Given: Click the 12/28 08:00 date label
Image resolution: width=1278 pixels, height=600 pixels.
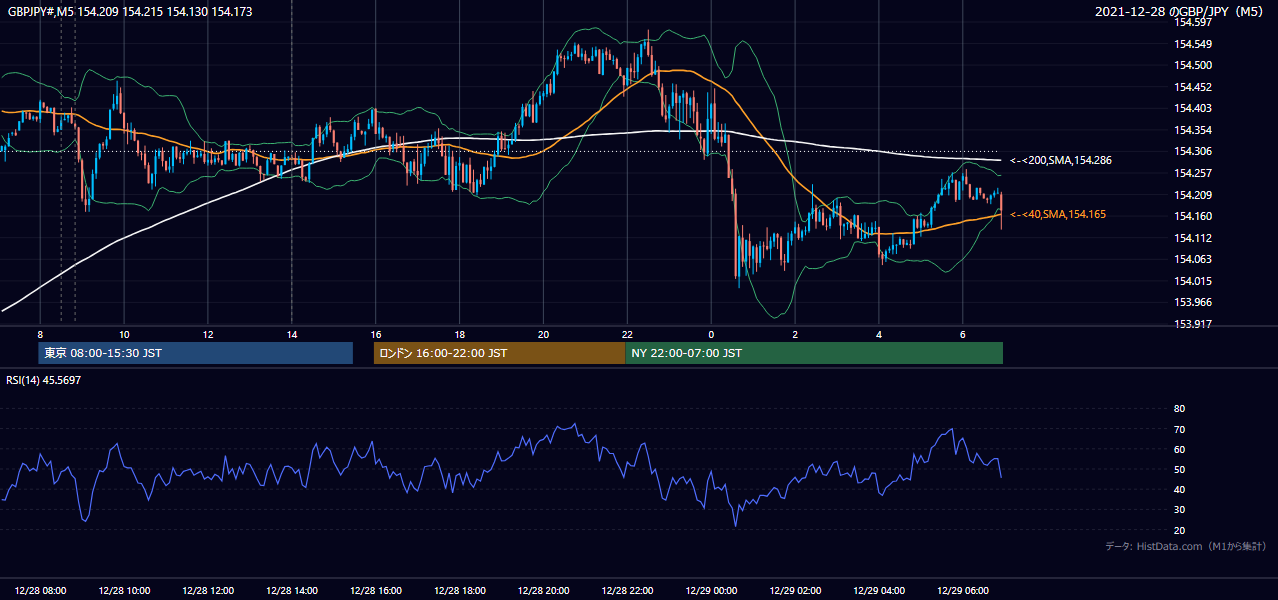Looking at the screenshot, I should coord(41,590).
